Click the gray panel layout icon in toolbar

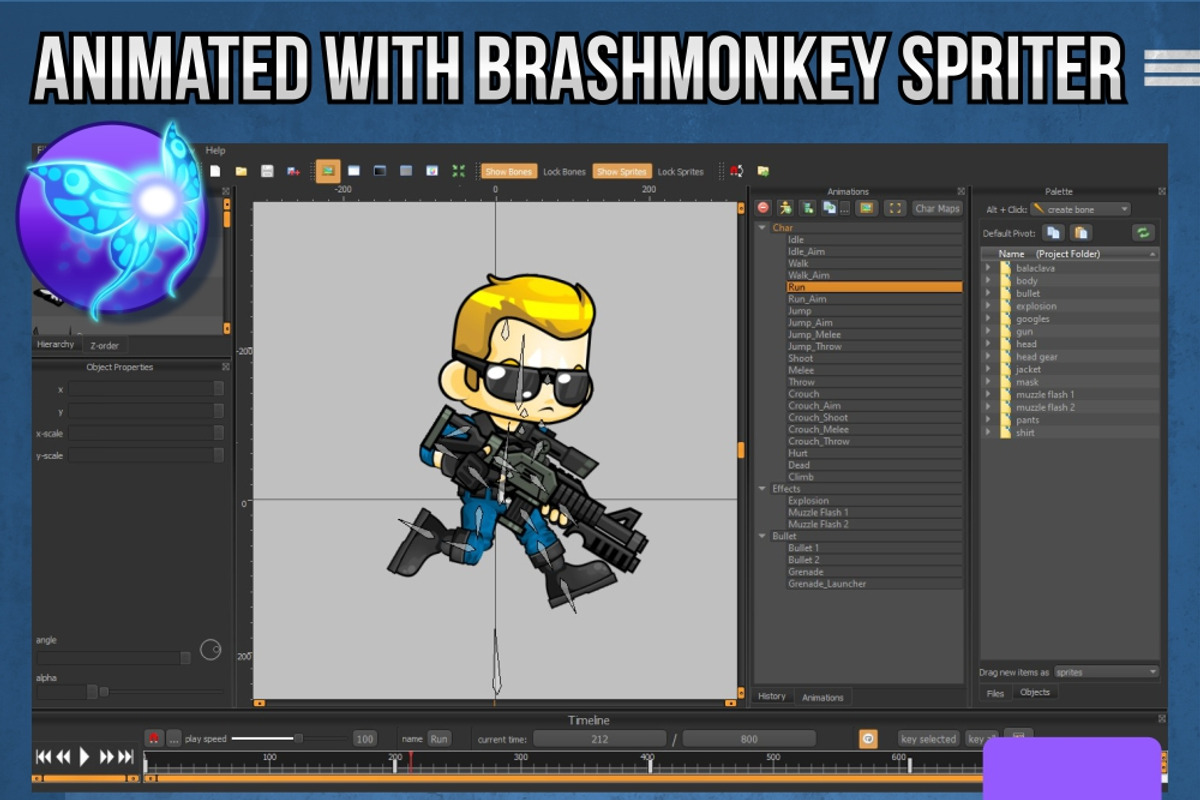(x=406, y=171)
